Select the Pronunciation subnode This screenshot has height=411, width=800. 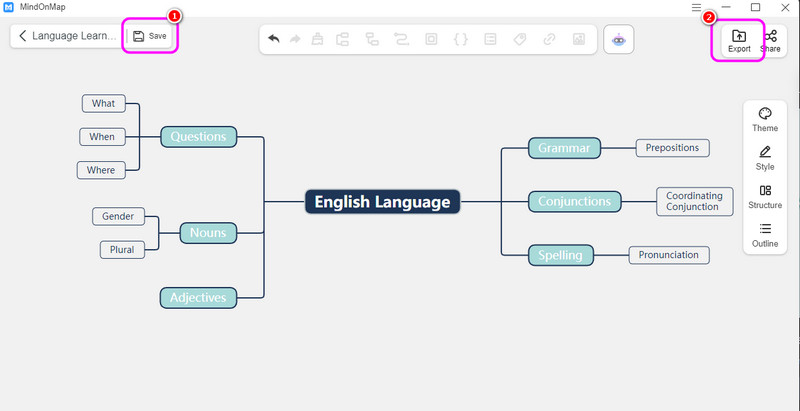669,255
